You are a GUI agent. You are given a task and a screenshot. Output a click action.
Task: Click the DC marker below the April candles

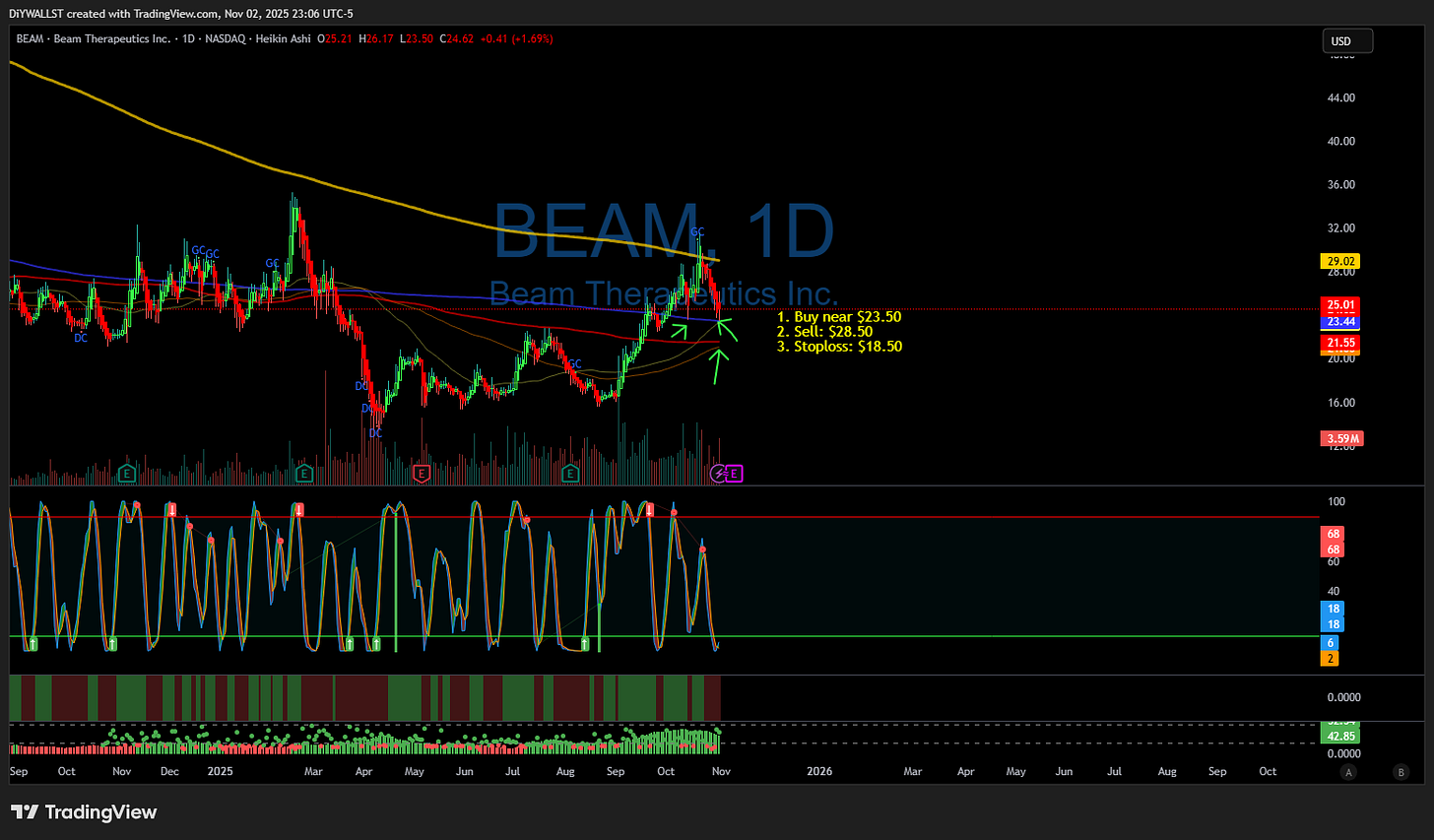coord(374,433)
